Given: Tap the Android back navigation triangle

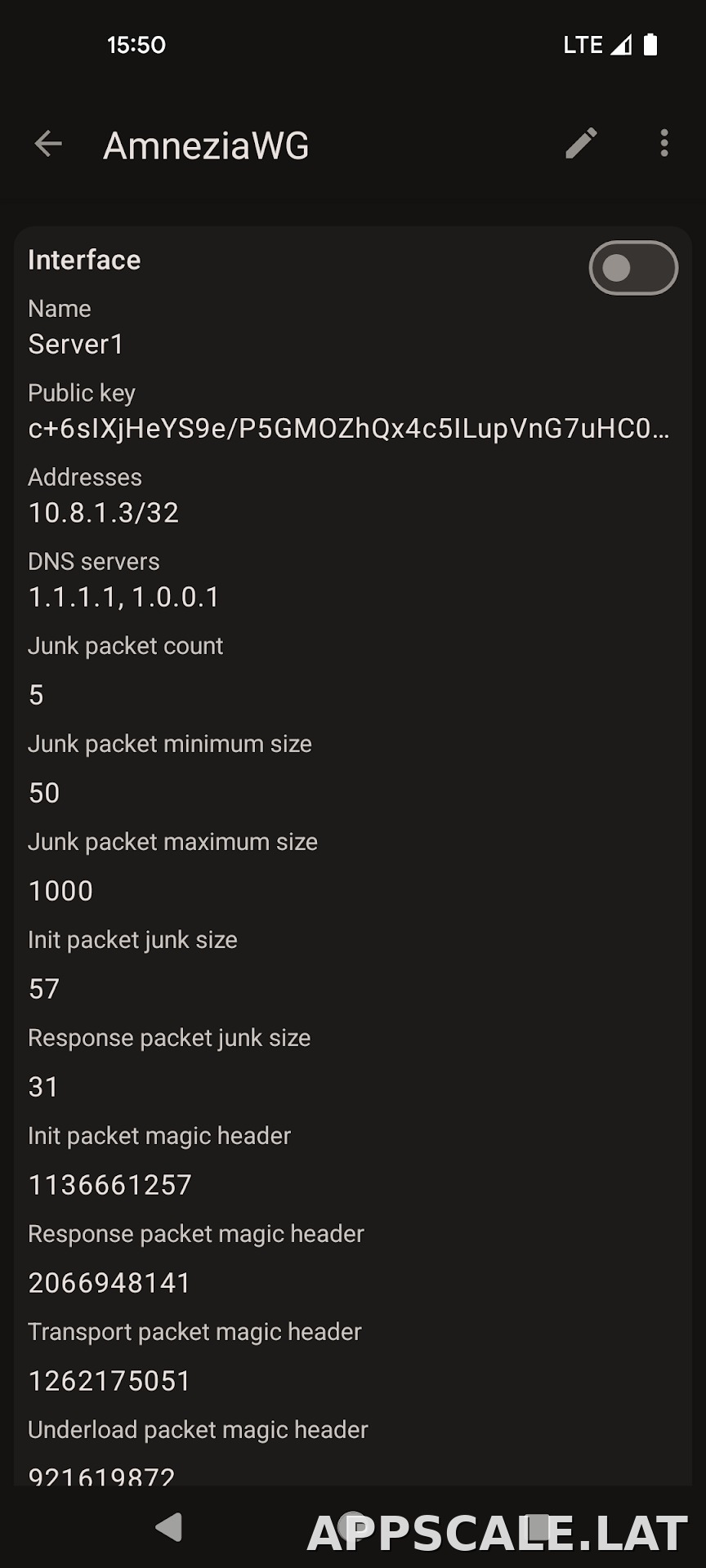Looking at the screenshot, I should (x=168, y=1526).
